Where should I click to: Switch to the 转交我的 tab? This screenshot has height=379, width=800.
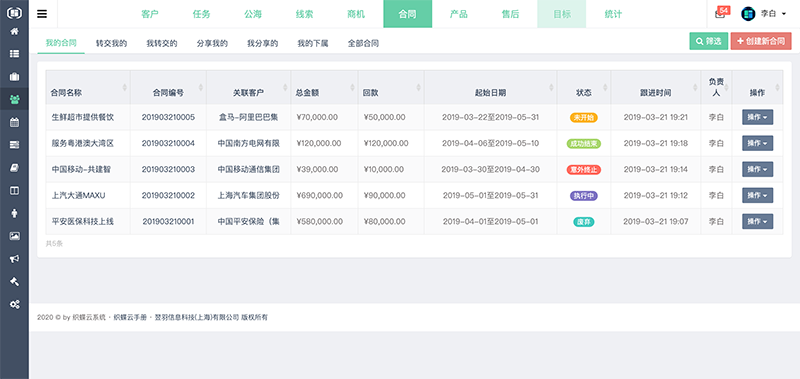111,43
